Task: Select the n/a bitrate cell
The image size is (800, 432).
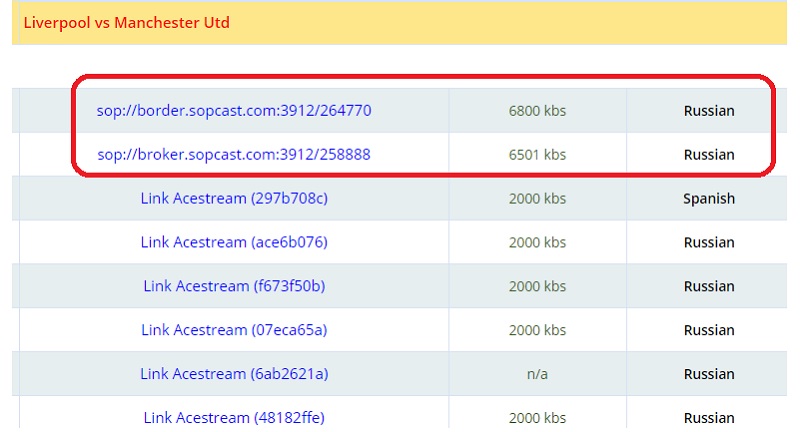Action: (537, 374)
